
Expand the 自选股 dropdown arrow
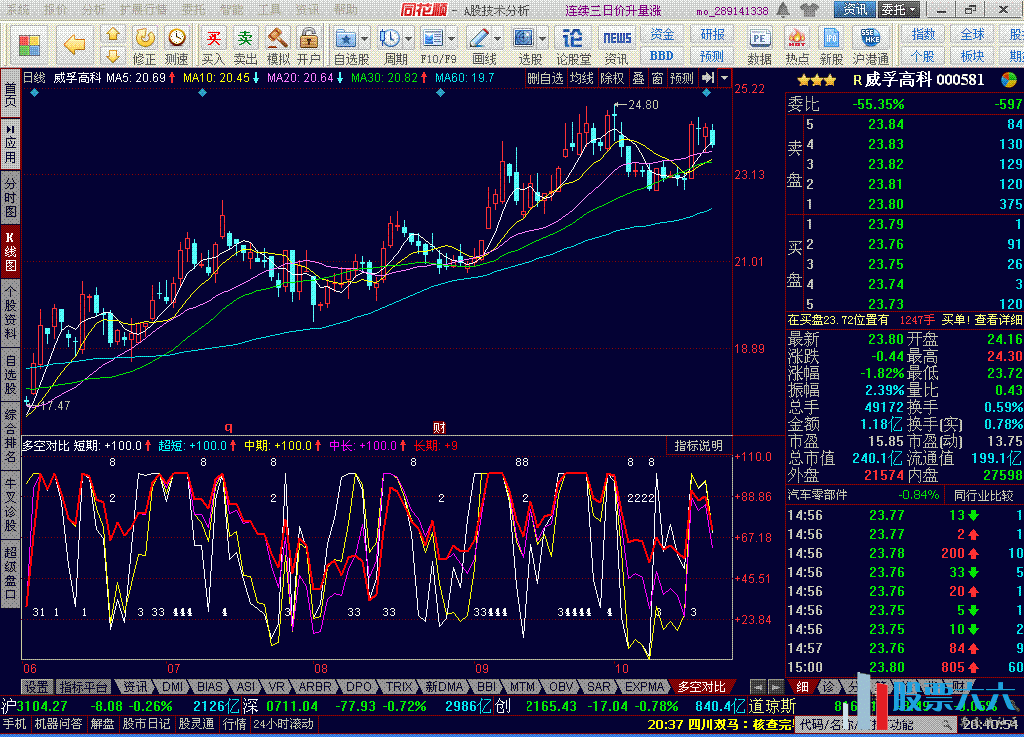tap(365, 39)
